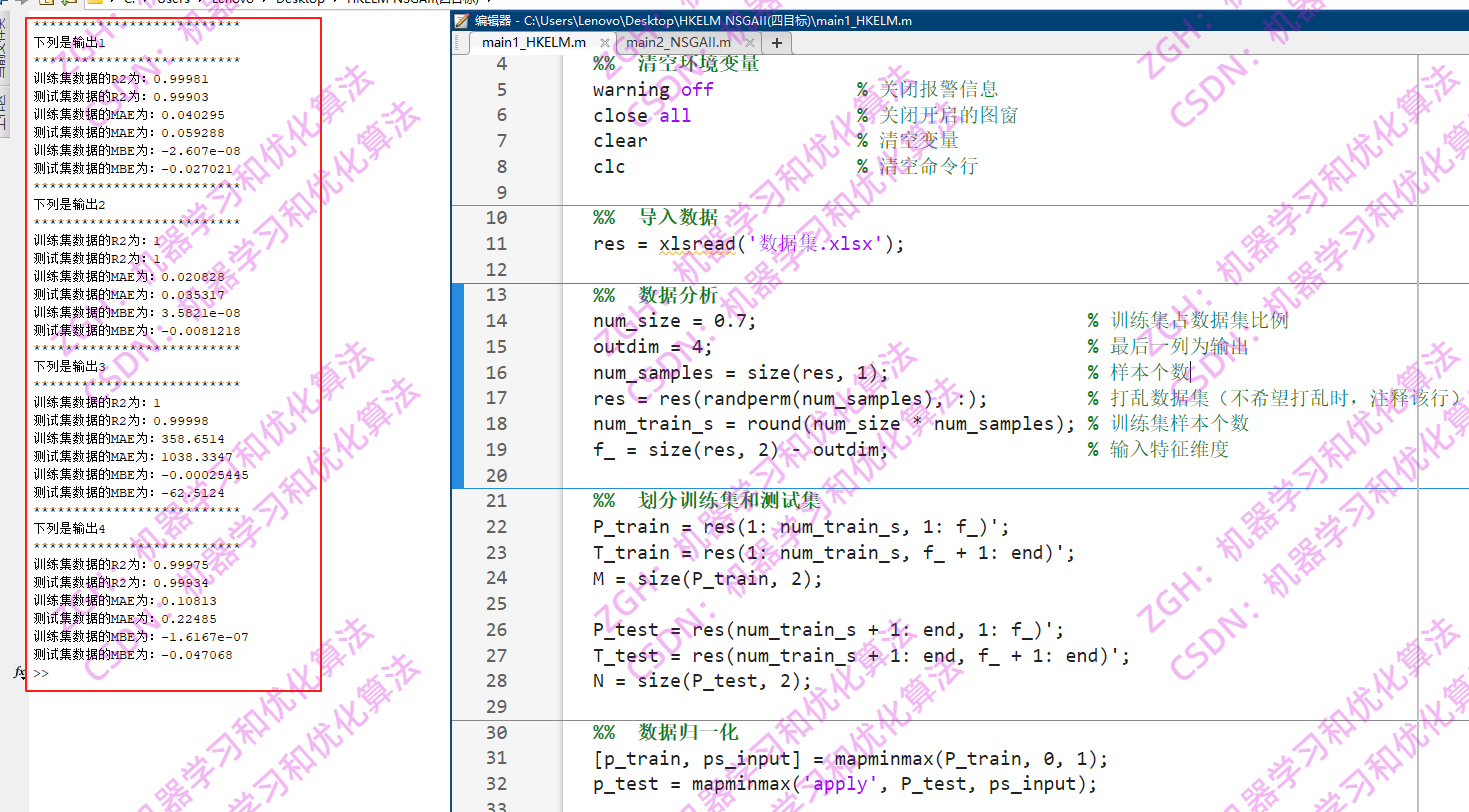
Task: Click the green arrow icon in the top toolbar
Action: point(66,4)
